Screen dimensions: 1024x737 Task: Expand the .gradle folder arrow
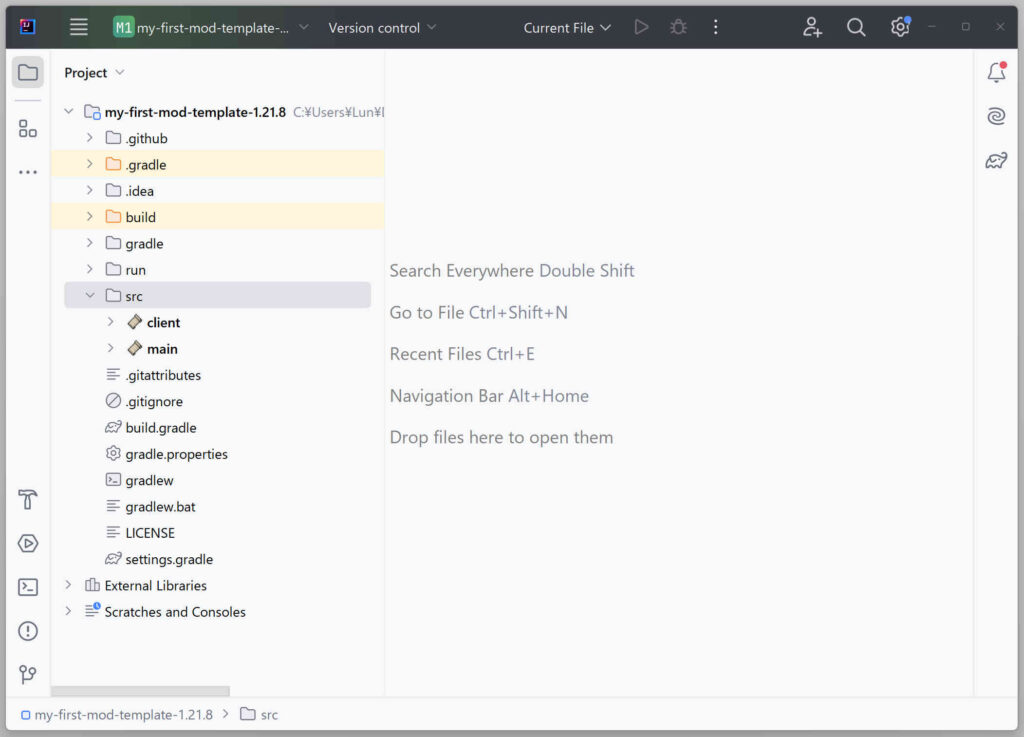tap(90, 164)
